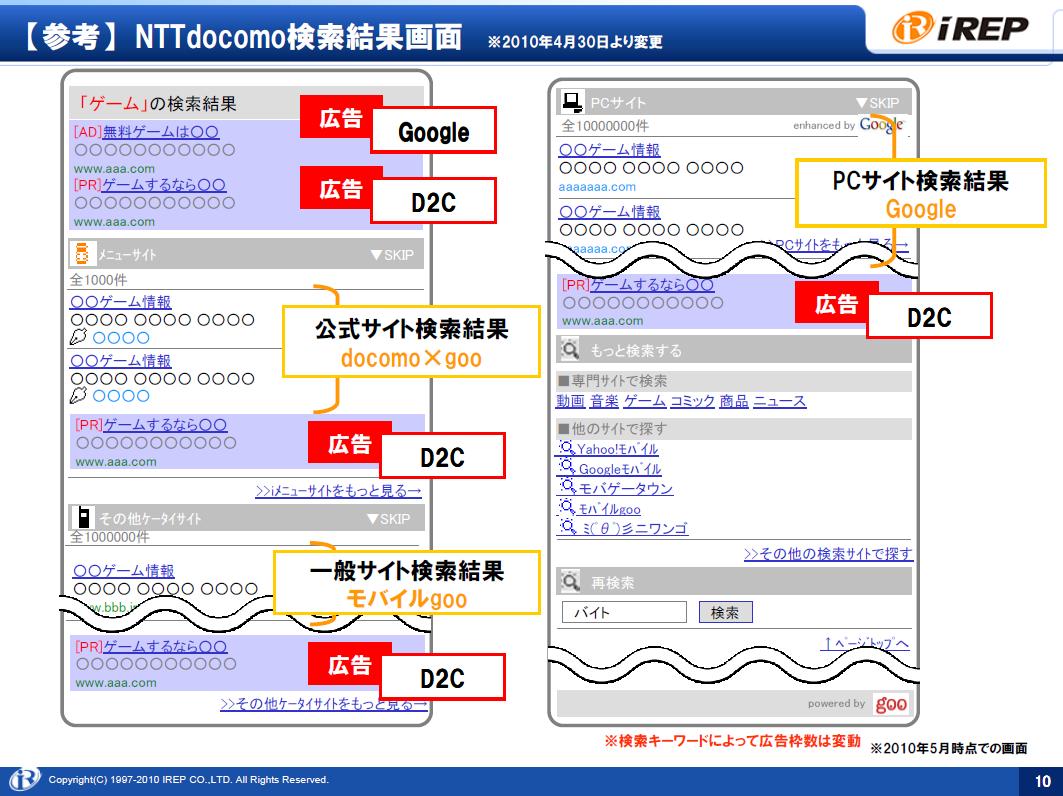Click >>iメニューサイトをもっと見る→ link
Viewport: 1063px width, 796px height.
338,491
